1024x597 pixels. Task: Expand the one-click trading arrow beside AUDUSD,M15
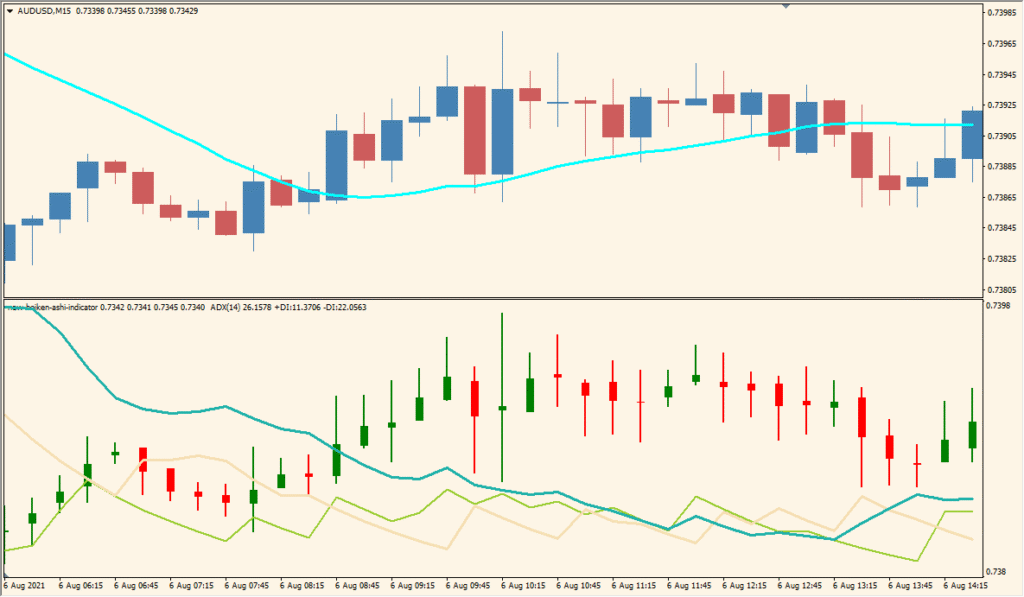[x=10, y=11]
